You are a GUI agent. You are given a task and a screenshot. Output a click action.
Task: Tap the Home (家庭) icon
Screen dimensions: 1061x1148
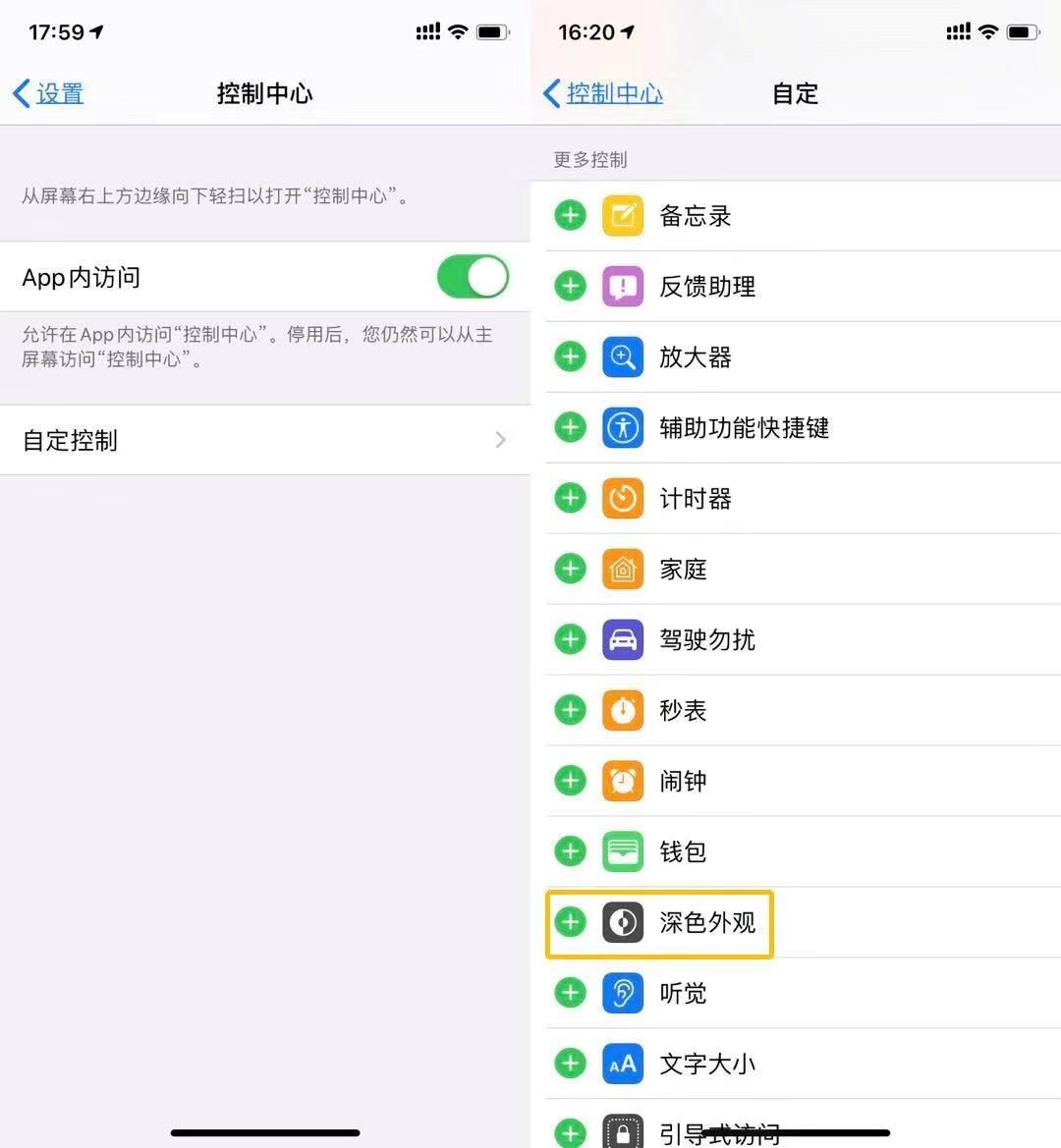623,570
